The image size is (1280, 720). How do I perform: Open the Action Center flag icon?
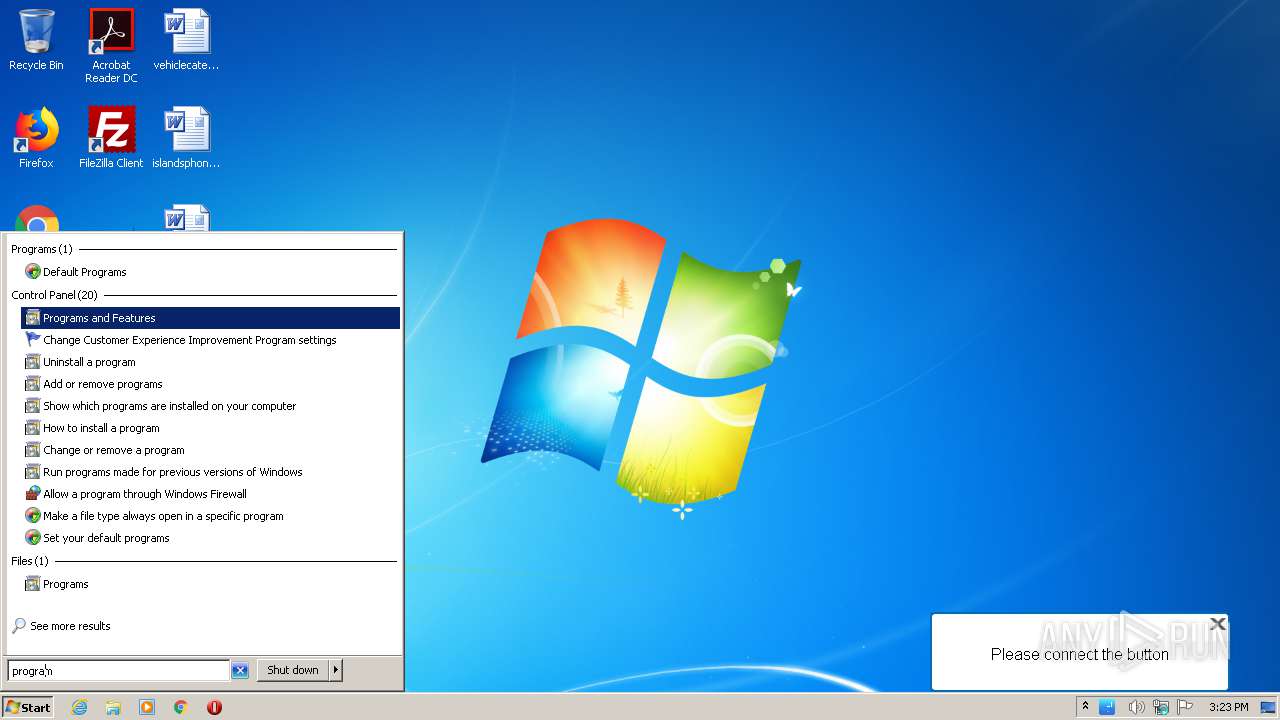pyautogui.click(x=1186, y=707)
